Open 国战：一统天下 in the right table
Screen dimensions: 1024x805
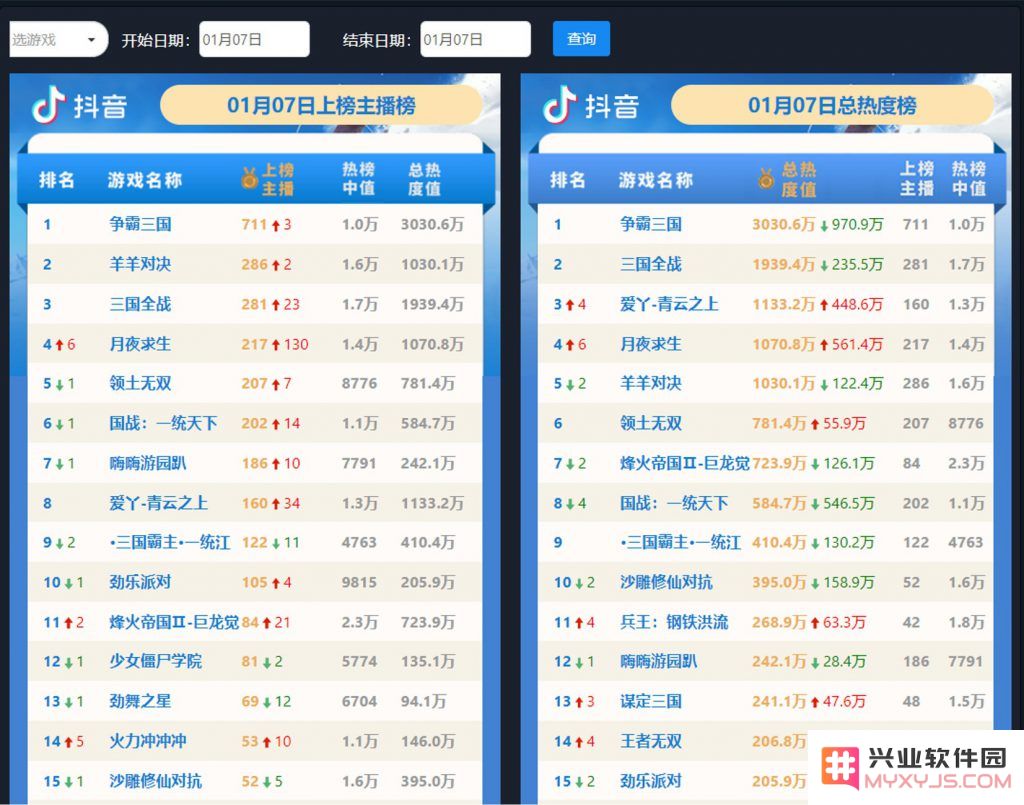pyautogui.click(x=674, y=503)
